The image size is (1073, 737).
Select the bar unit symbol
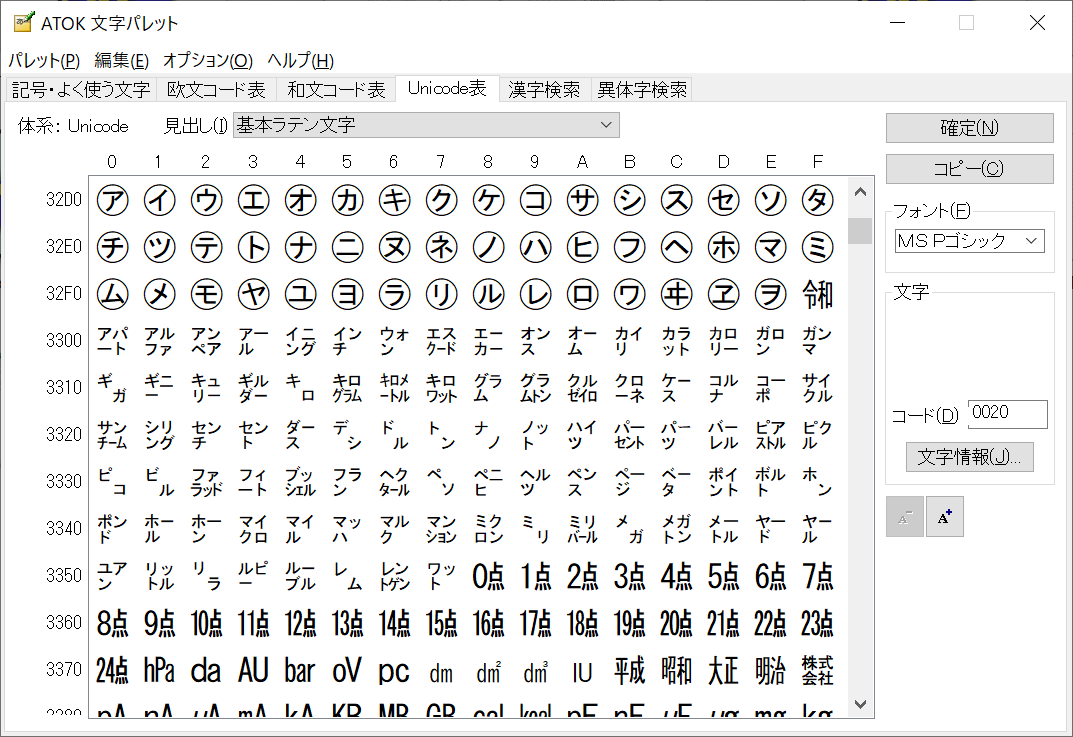[300, 670]
